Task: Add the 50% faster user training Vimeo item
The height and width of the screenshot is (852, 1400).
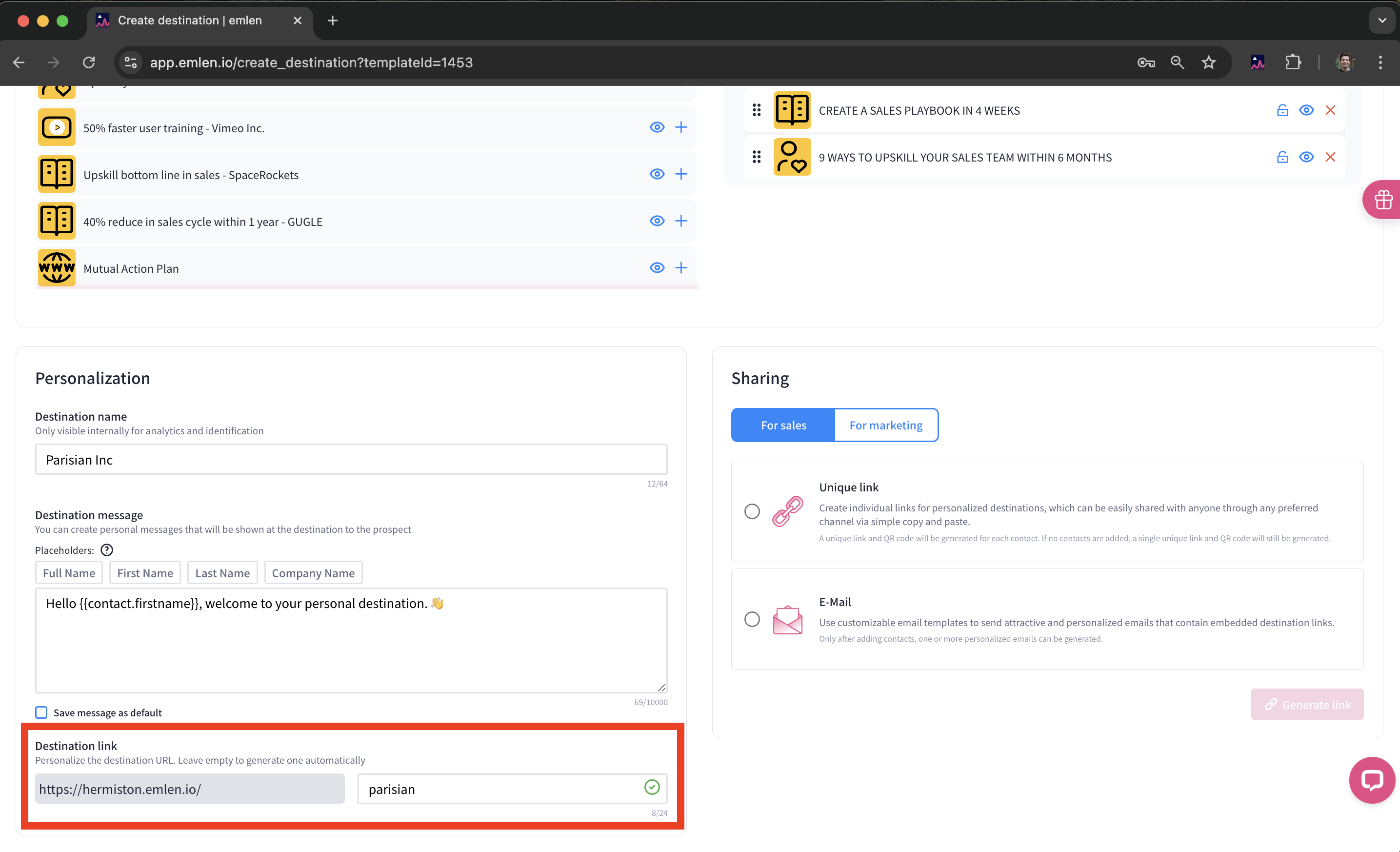Action: (x=680, y=127)
